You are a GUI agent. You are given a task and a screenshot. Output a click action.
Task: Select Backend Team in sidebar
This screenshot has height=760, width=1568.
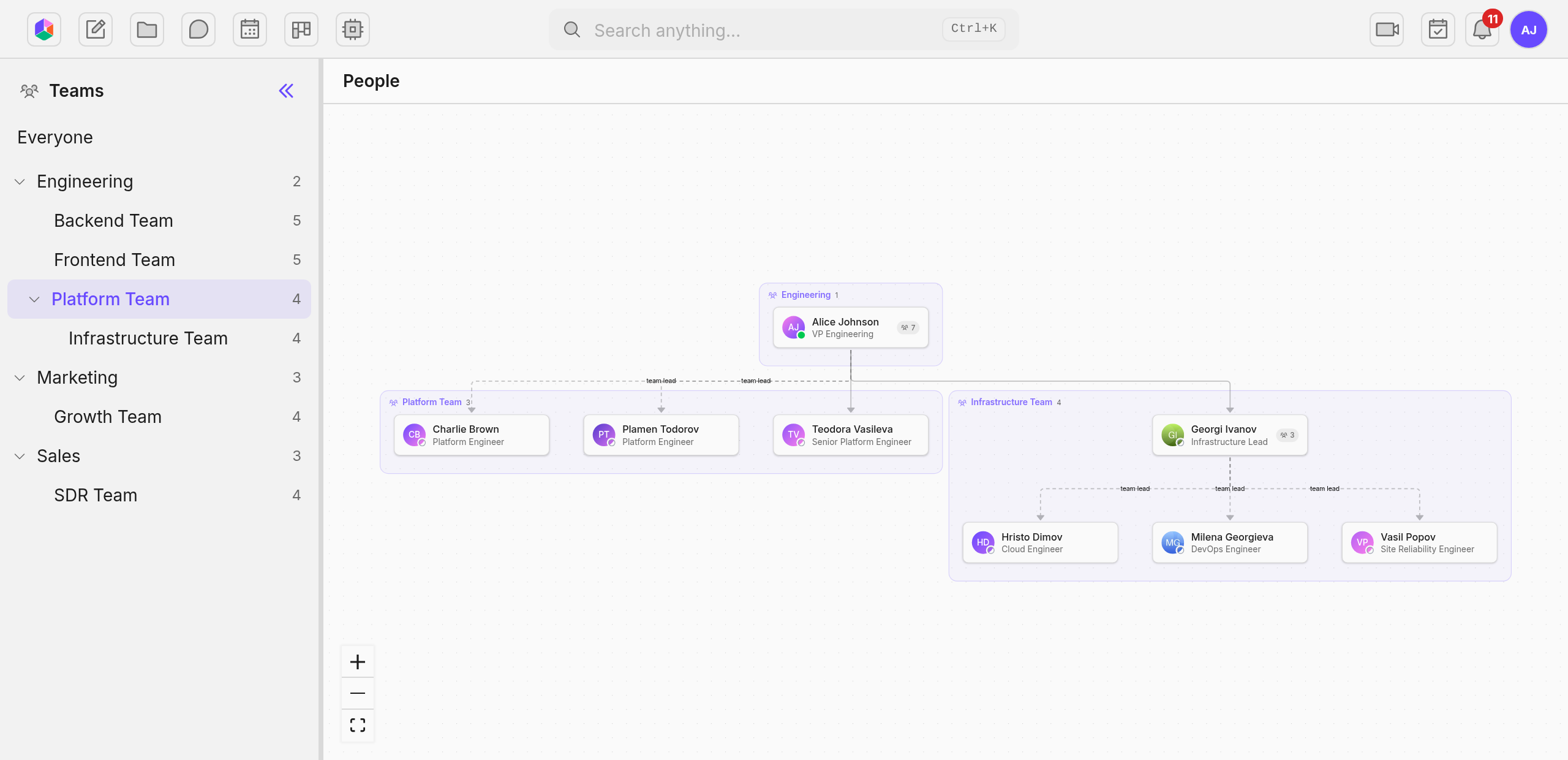coord(159,221)
